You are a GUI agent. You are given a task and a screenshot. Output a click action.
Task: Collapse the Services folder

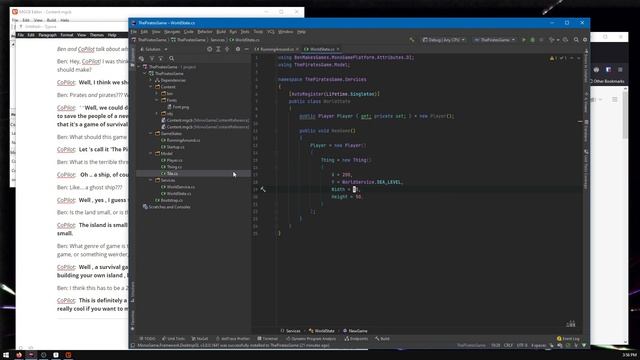[x=151, y=180]
